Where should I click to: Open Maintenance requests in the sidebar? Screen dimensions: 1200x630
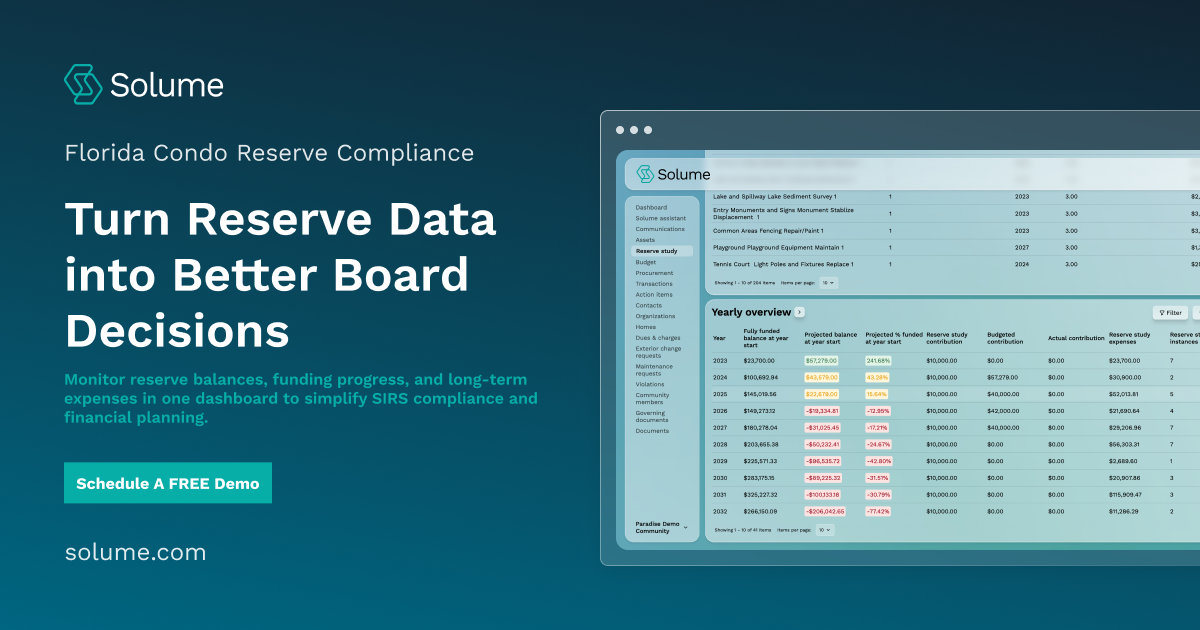click(x=654, y=369)
